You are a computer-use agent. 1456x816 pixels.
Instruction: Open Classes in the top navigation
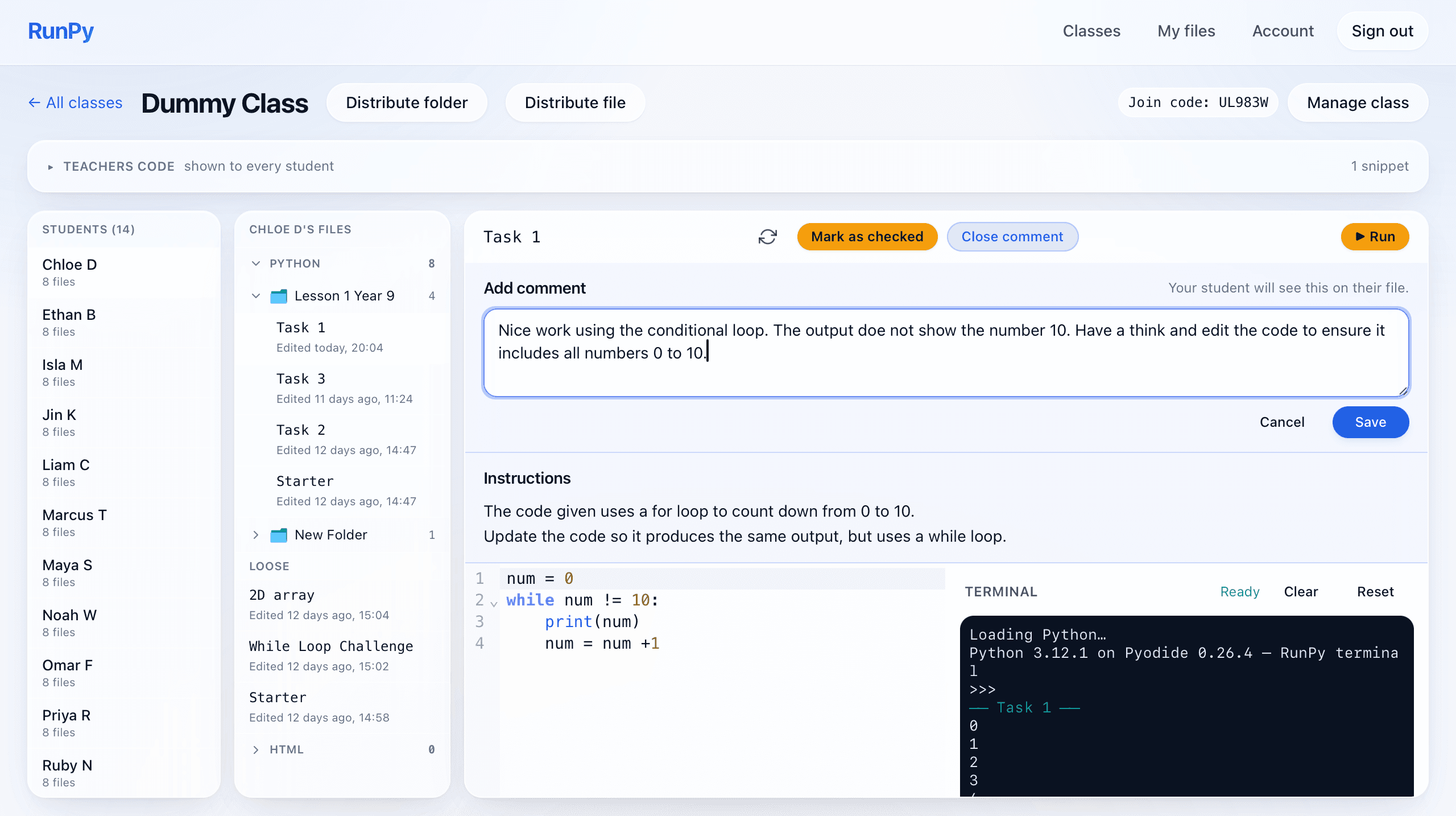1091,31
